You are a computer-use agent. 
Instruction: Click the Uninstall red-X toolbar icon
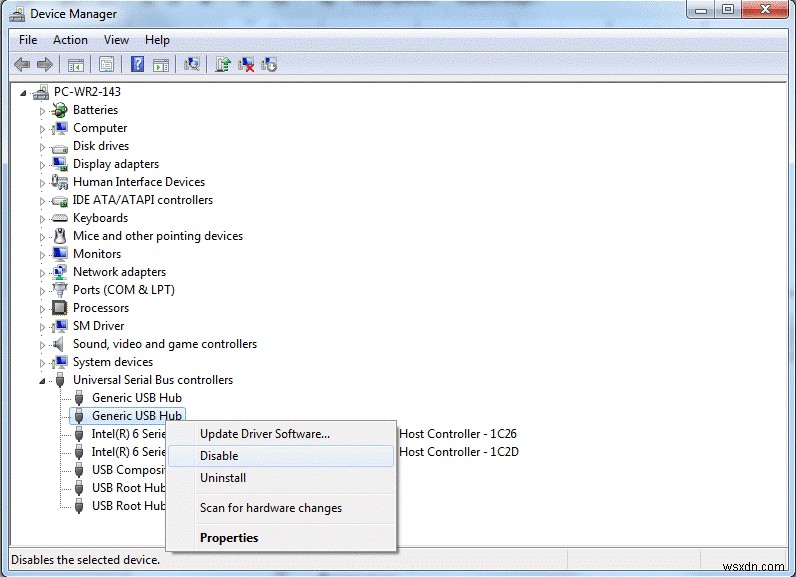click(x=246, y=64)
